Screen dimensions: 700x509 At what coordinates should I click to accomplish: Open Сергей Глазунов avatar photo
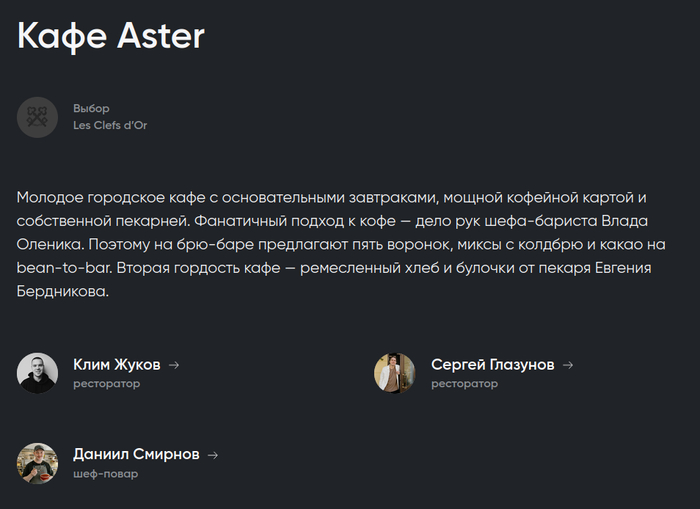point(395,373)
